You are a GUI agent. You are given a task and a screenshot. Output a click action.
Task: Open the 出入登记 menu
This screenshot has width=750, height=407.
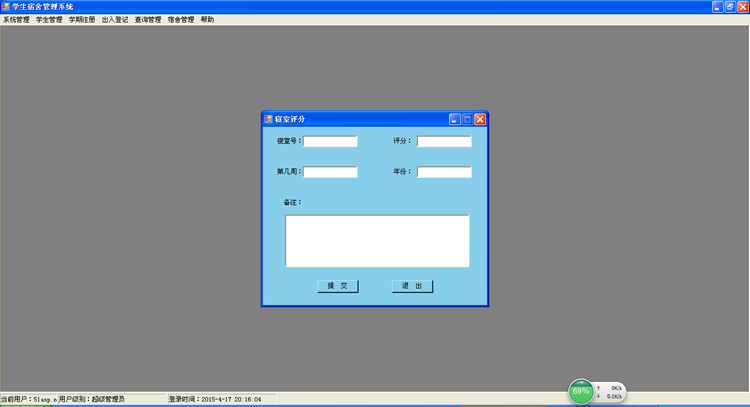point(115,20)
